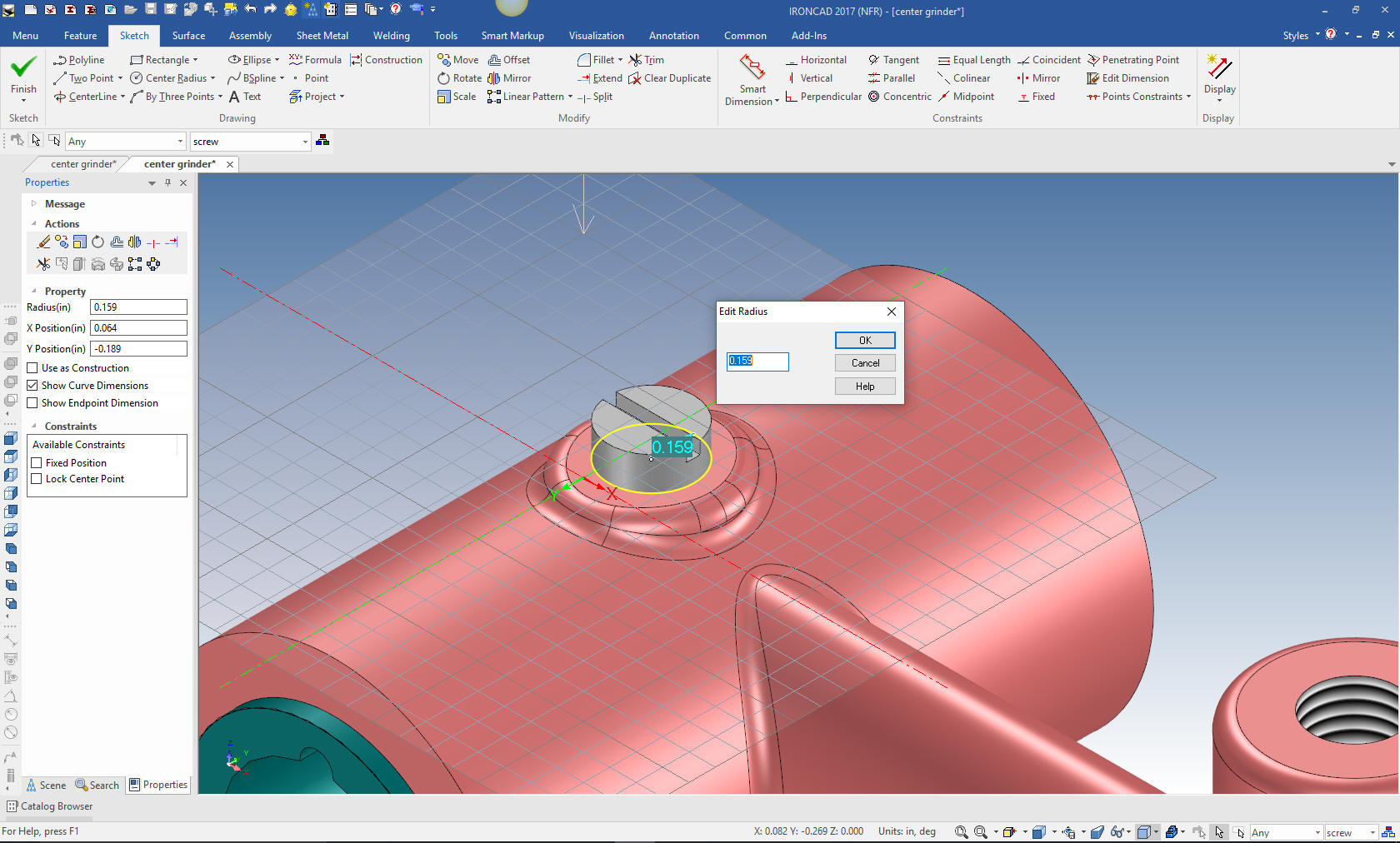Choose the CenterLine tool
Screen dimensions: 1400x843
pos(85,97)
